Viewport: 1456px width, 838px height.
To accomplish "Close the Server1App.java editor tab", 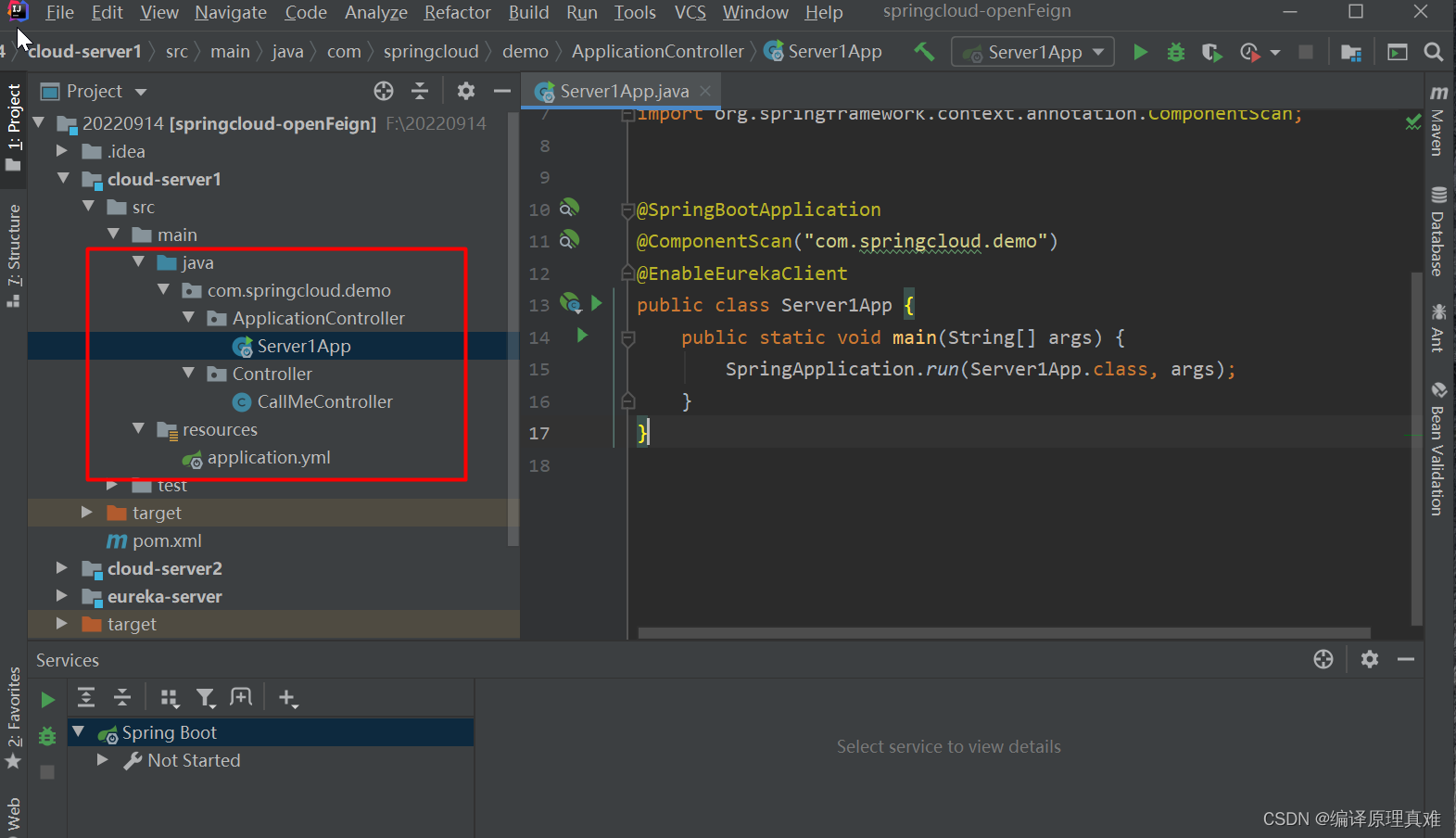I will click(x=705, y=91).
